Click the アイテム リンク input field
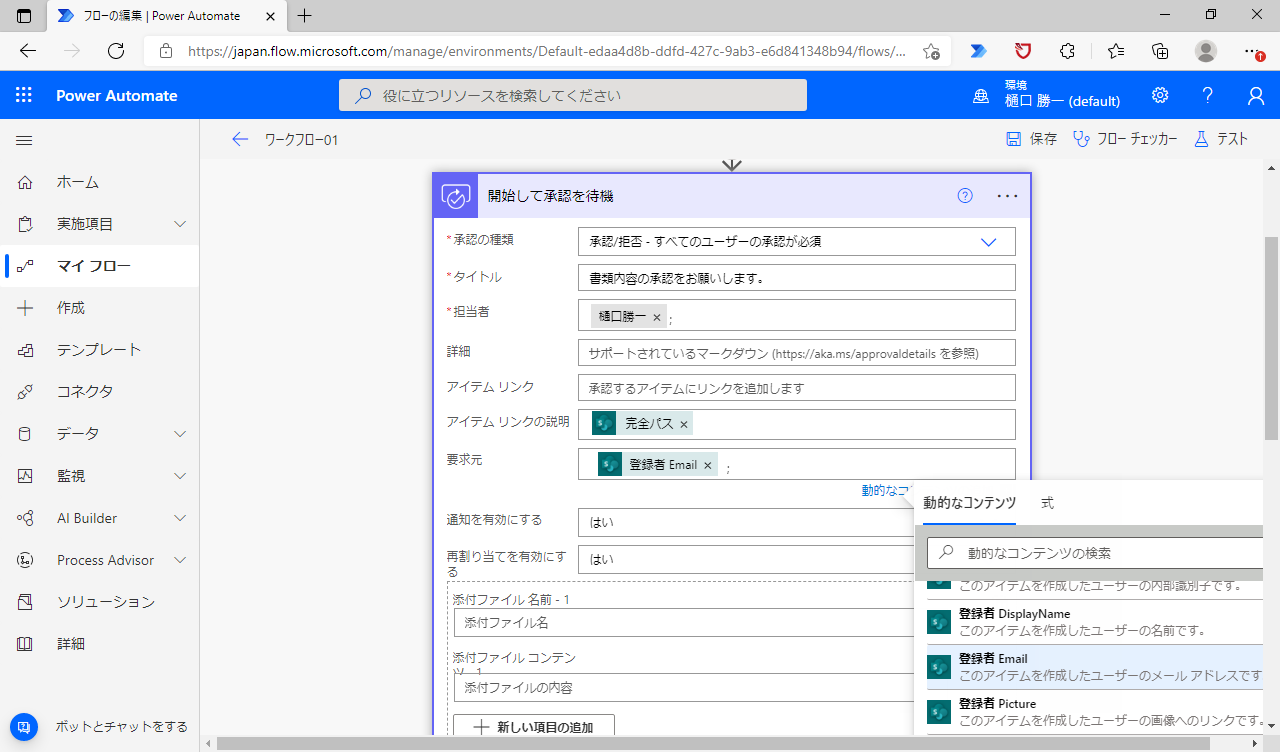The height and width of the screenshot is (752, 1280). pyautogui.click(x=796, y=388)
